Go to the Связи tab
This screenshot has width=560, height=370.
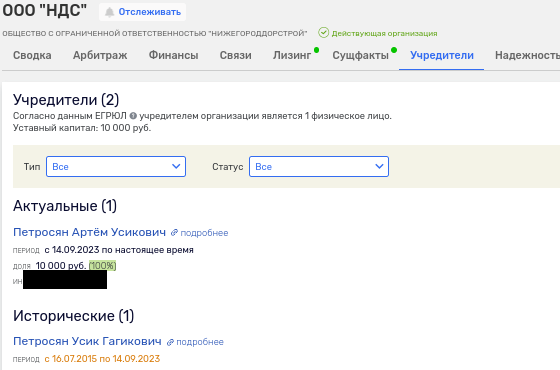235,55
